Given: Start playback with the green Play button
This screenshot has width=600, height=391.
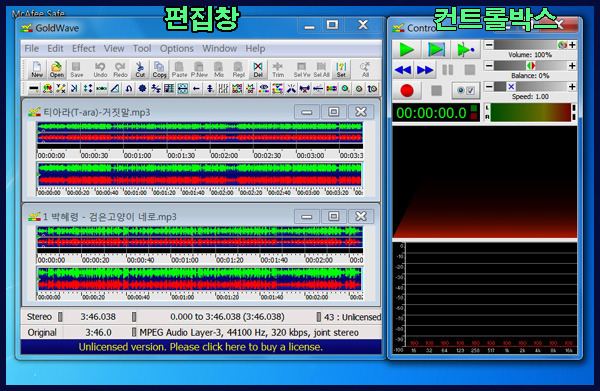Looking at the screenshot, I should (x=406, y=49).
